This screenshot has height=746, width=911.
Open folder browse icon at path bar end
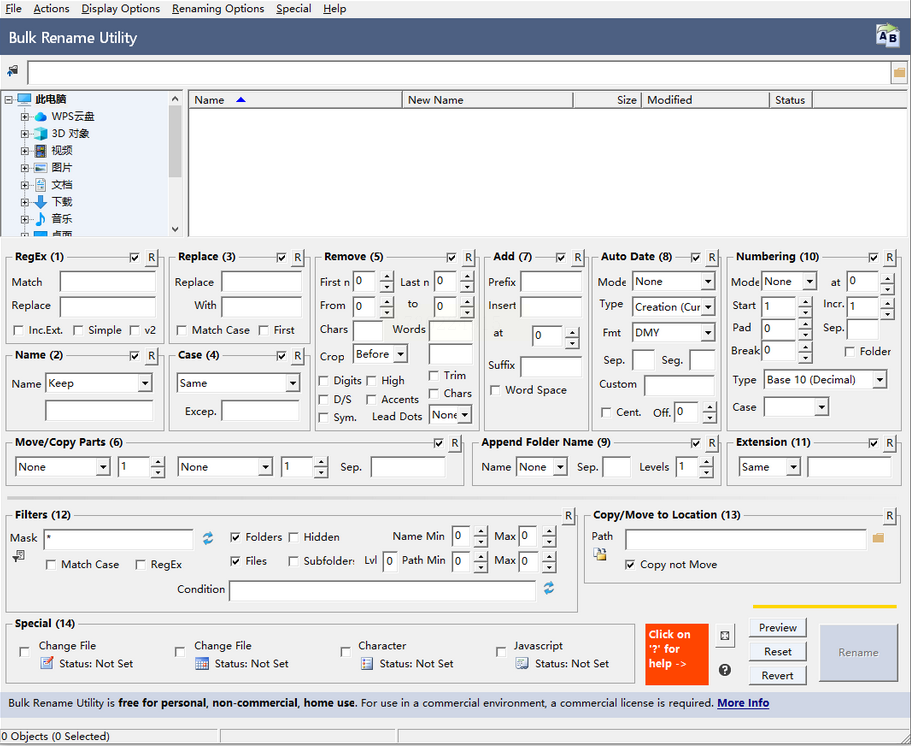pyautogui.click(x=899, y=73)
